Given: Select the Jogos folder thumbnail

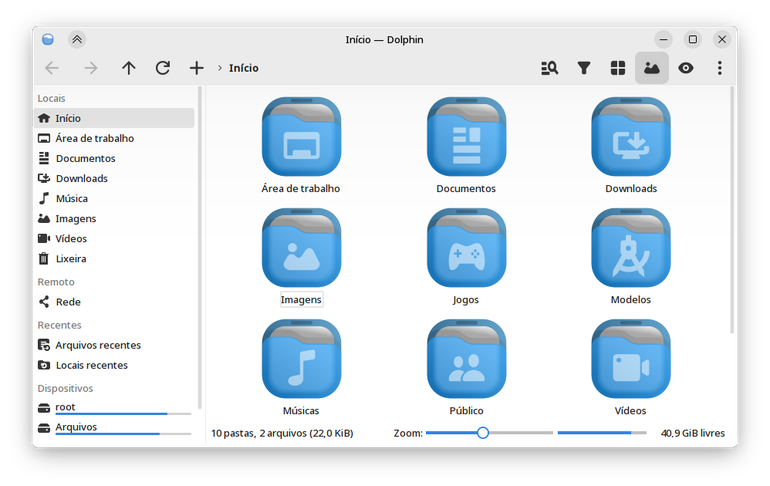Looking at the screenshot, I should tap(466, 248).
